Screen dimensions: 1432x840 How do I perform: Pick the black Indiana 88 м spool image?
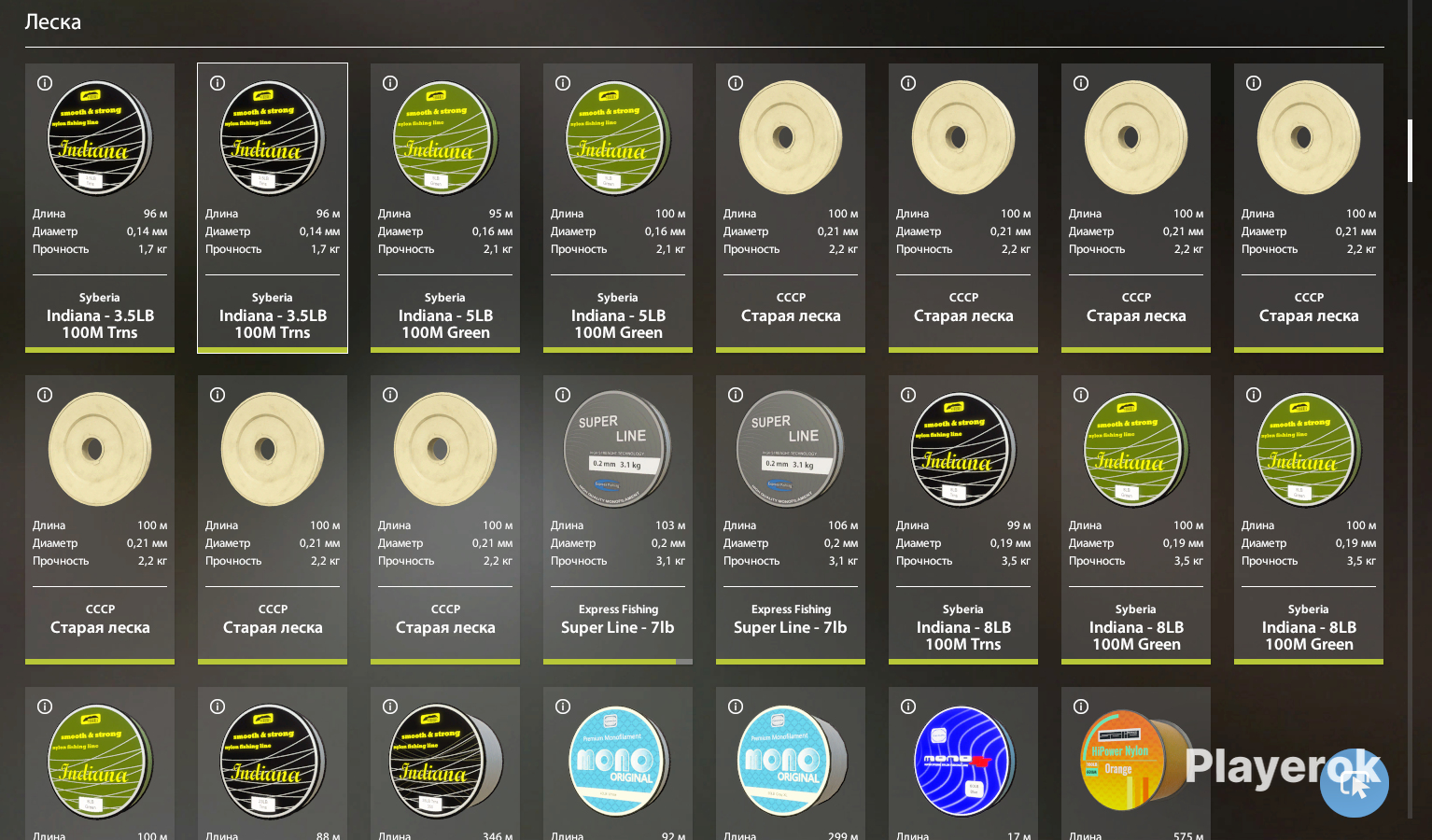(x=273, y=761)
